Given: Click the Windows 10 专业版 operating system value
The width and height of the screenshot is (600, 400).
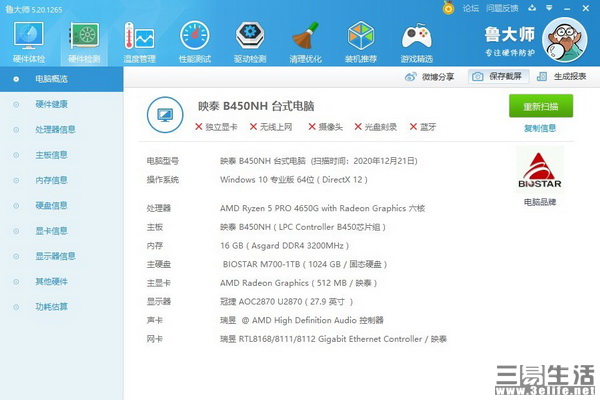Looking at the screenshot, I should (x=293, y=180).
